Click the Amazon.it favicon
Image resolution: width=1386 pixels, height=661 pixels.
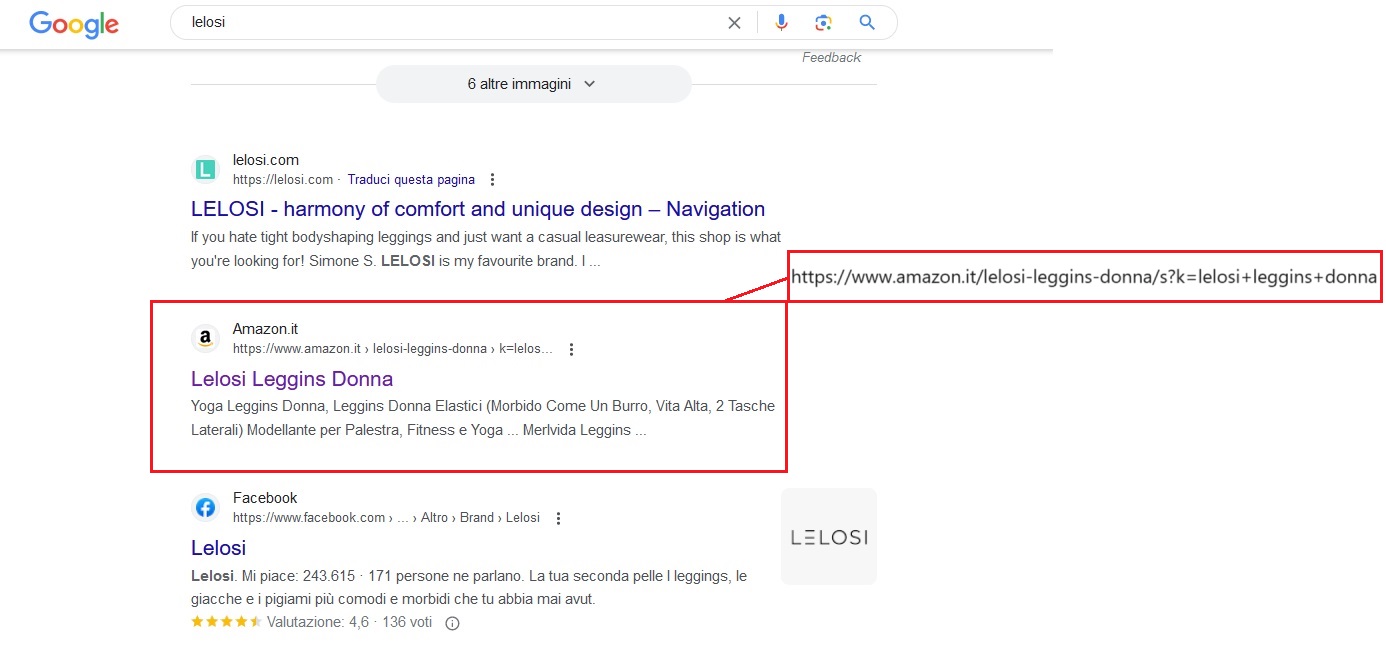205,339
